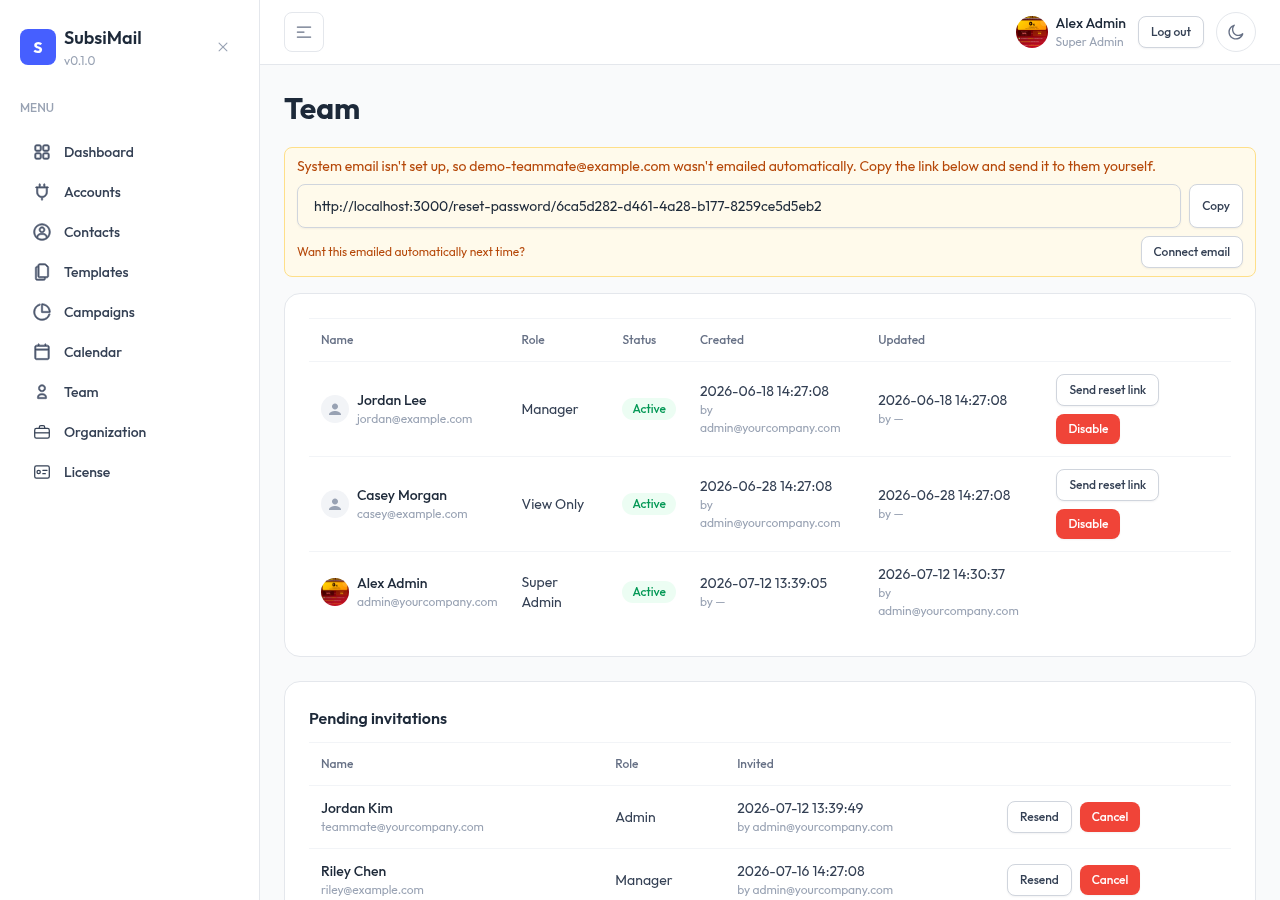Screen dimensions: 1280x900
Task: Select the Contacts person icon
Action: tap(42, 232)
